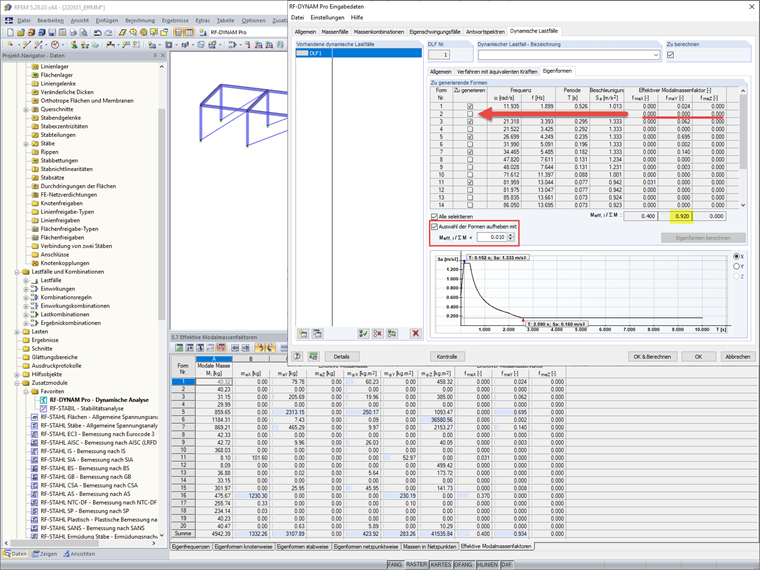
Task: Collapse the Zusatzmodule tree node
Action: 17,383
